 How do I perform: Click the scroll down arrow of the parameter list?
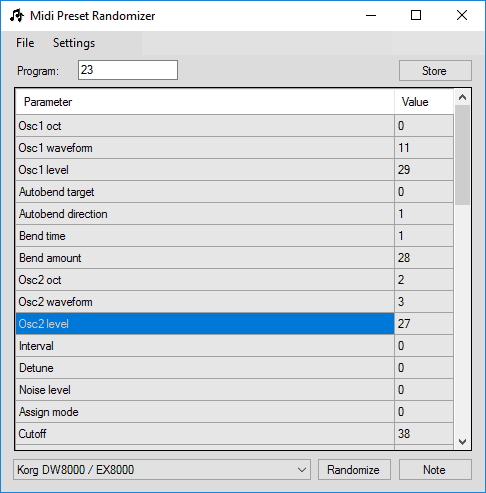[462, 442]
